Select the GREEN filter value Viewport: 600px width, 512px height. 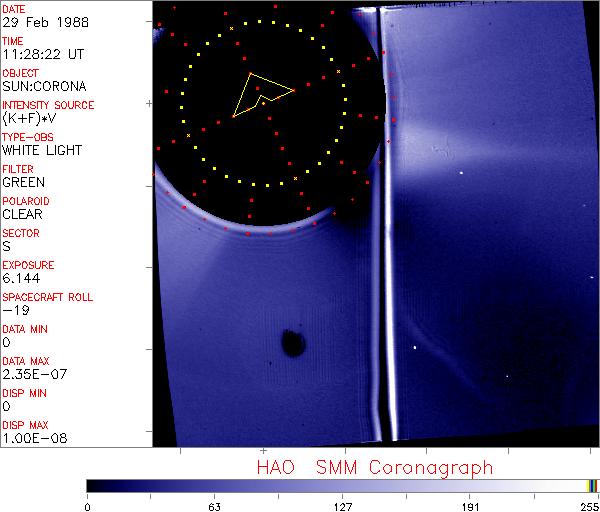pyautogui.click(x=23, y=182)
